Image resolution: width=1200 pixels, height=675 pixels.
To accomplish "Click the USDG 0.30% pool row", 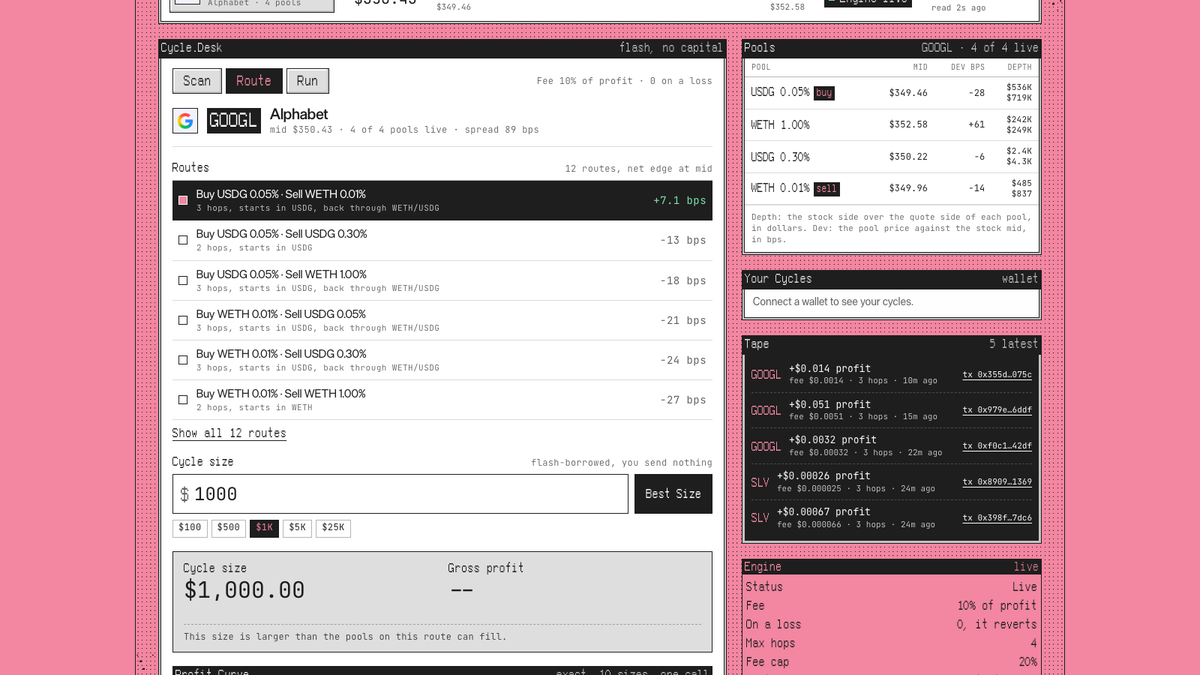I will pyautogui.click(x=891, y=157).
